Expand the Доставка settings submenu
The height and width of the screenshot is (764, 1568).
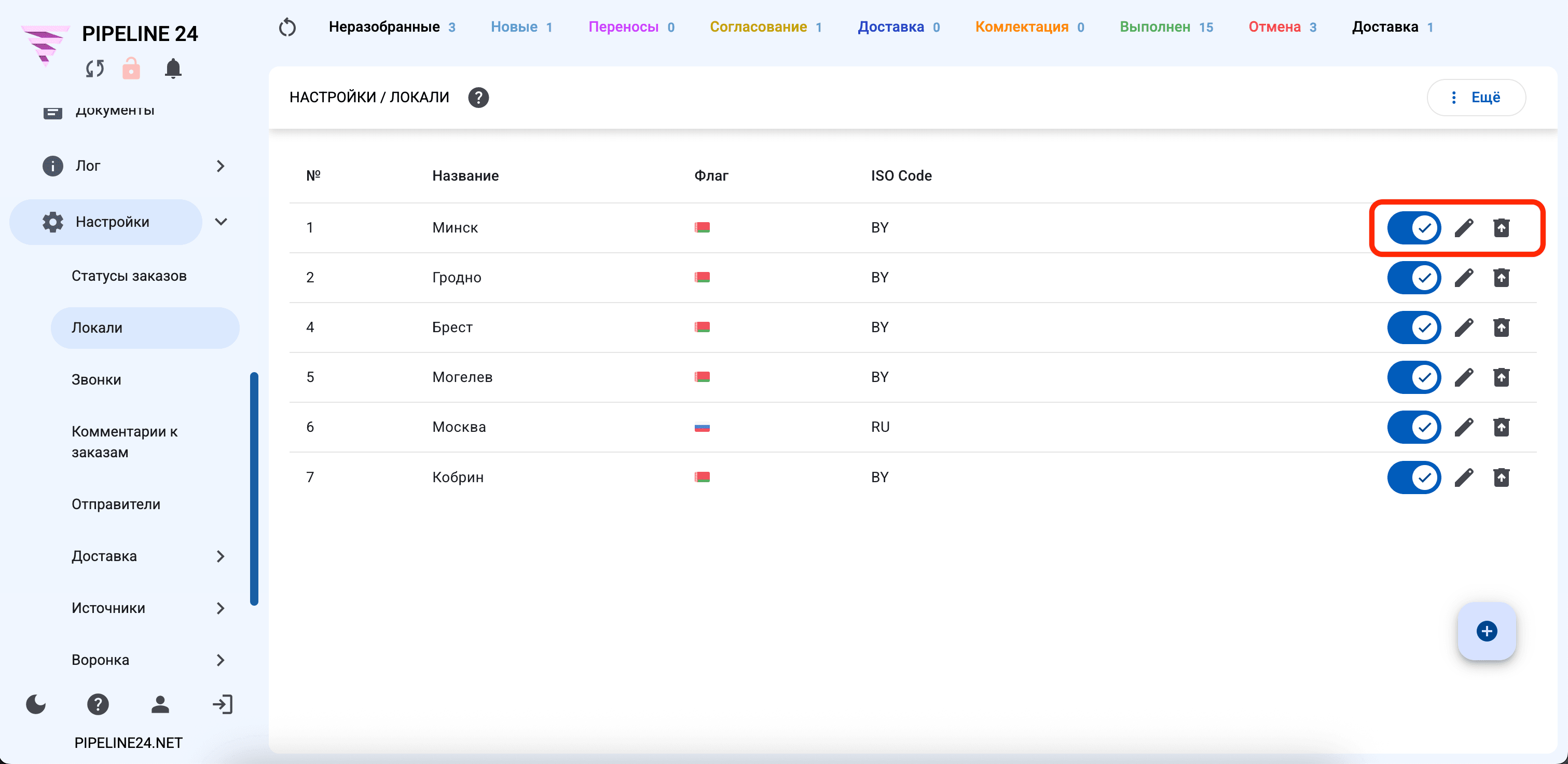point(221,556)
